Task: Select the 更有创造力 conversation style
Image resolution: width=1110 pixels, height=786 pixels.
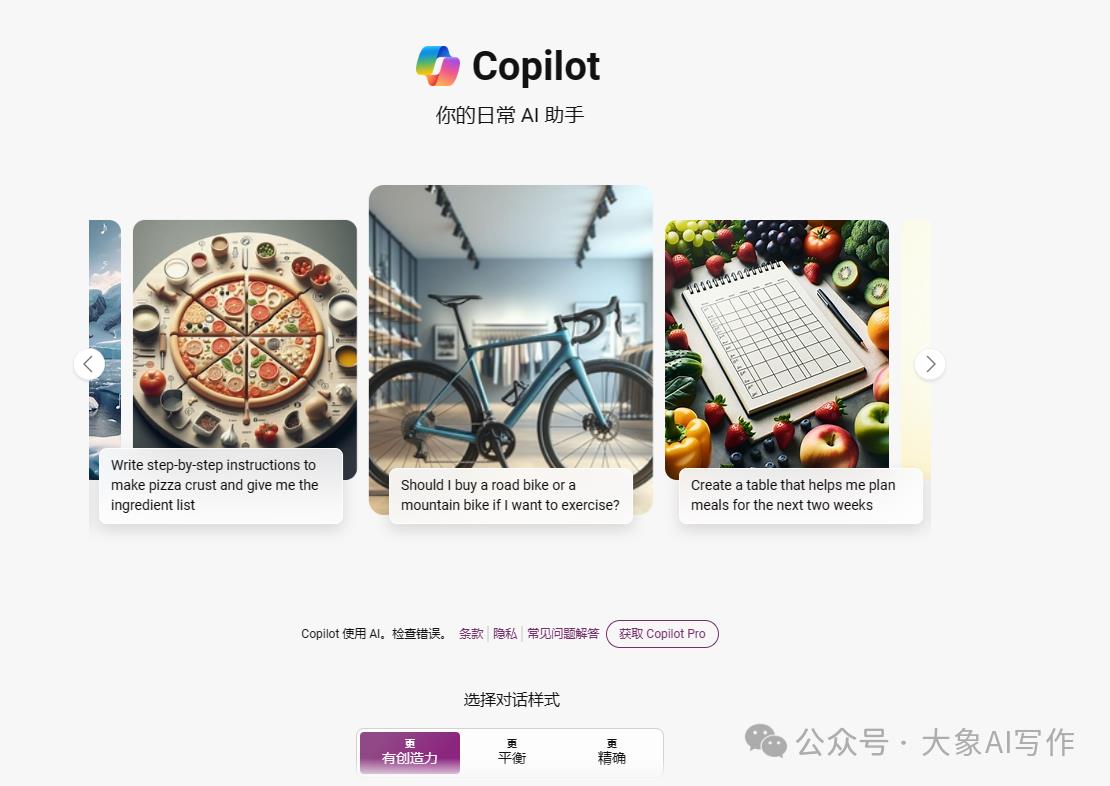Action: pos(410,752)
